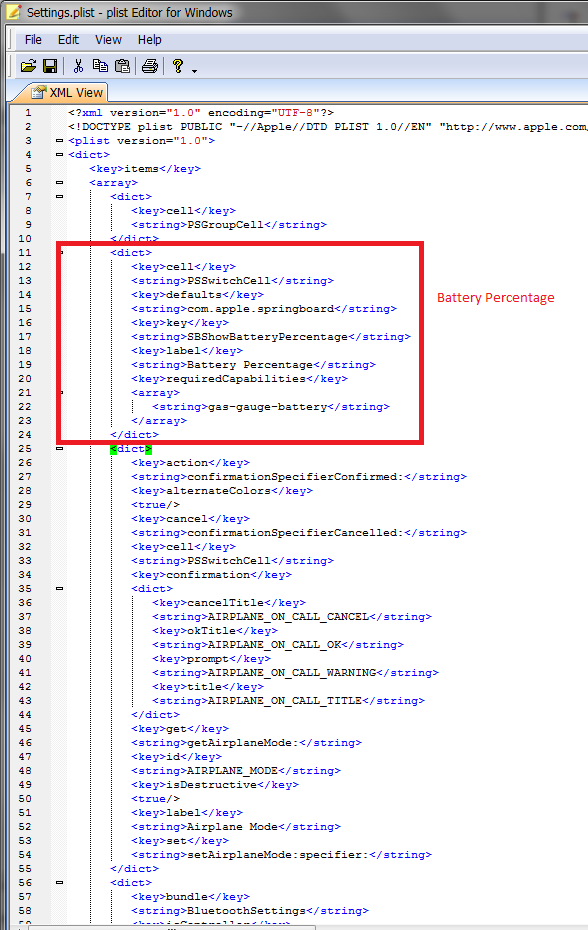
Task: Click the PSSwitchCell string on line 33
Action: pyautogui.click(x=229, y=560)
